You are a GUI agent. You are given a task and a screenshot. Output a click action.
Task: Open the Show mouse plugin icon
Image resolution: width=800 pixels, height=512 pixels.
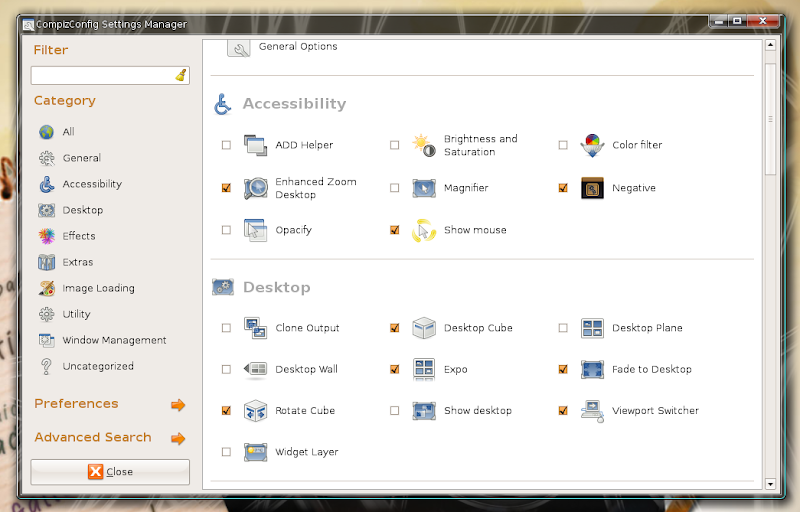pos(423,231)
